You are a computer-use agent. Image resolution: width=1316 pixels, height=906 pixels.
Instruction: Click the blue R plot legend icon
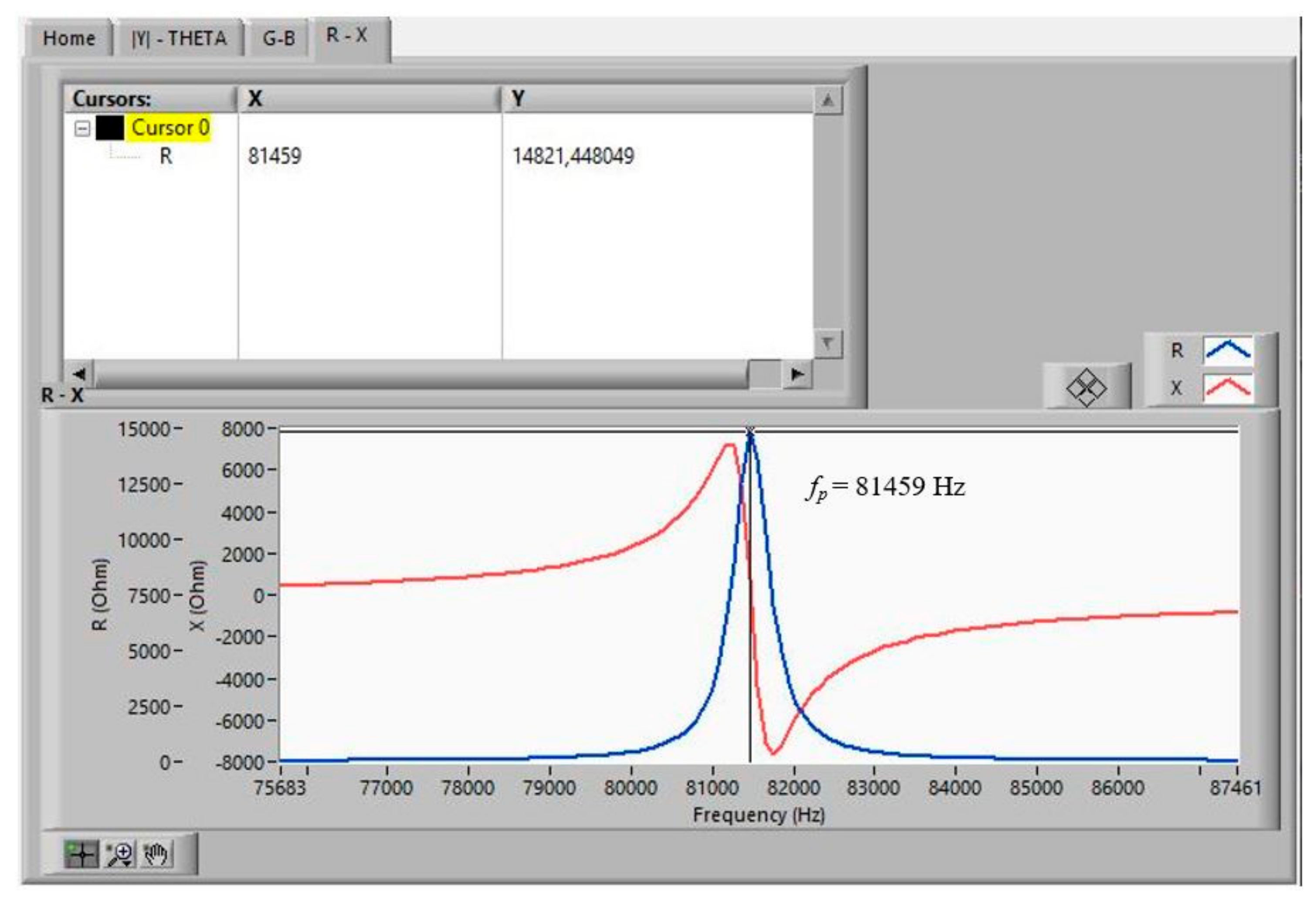point(1228,350)
